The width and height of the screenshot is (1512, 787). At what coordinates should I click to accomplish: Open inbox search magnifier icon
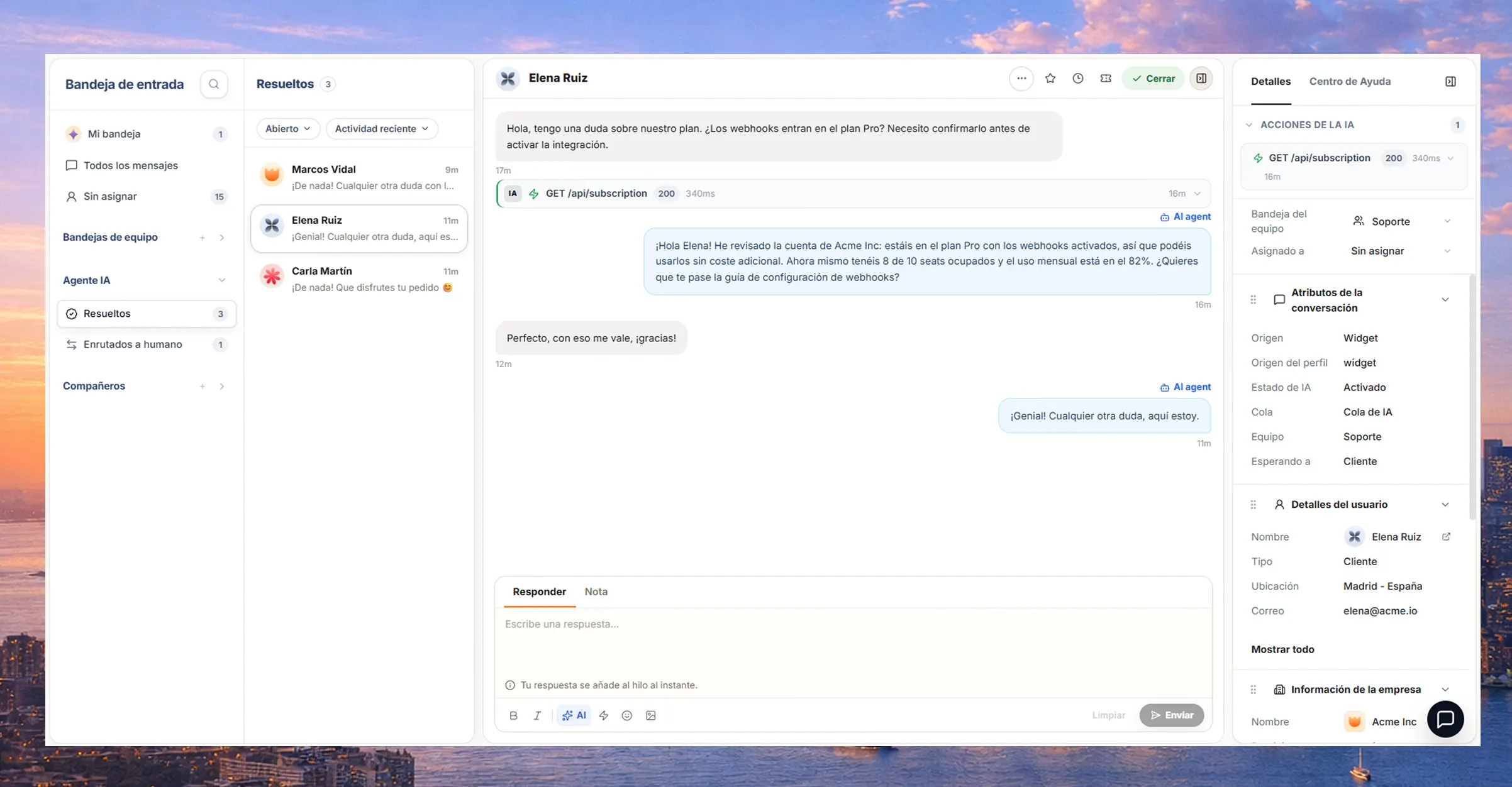click(x=214, y=84)
